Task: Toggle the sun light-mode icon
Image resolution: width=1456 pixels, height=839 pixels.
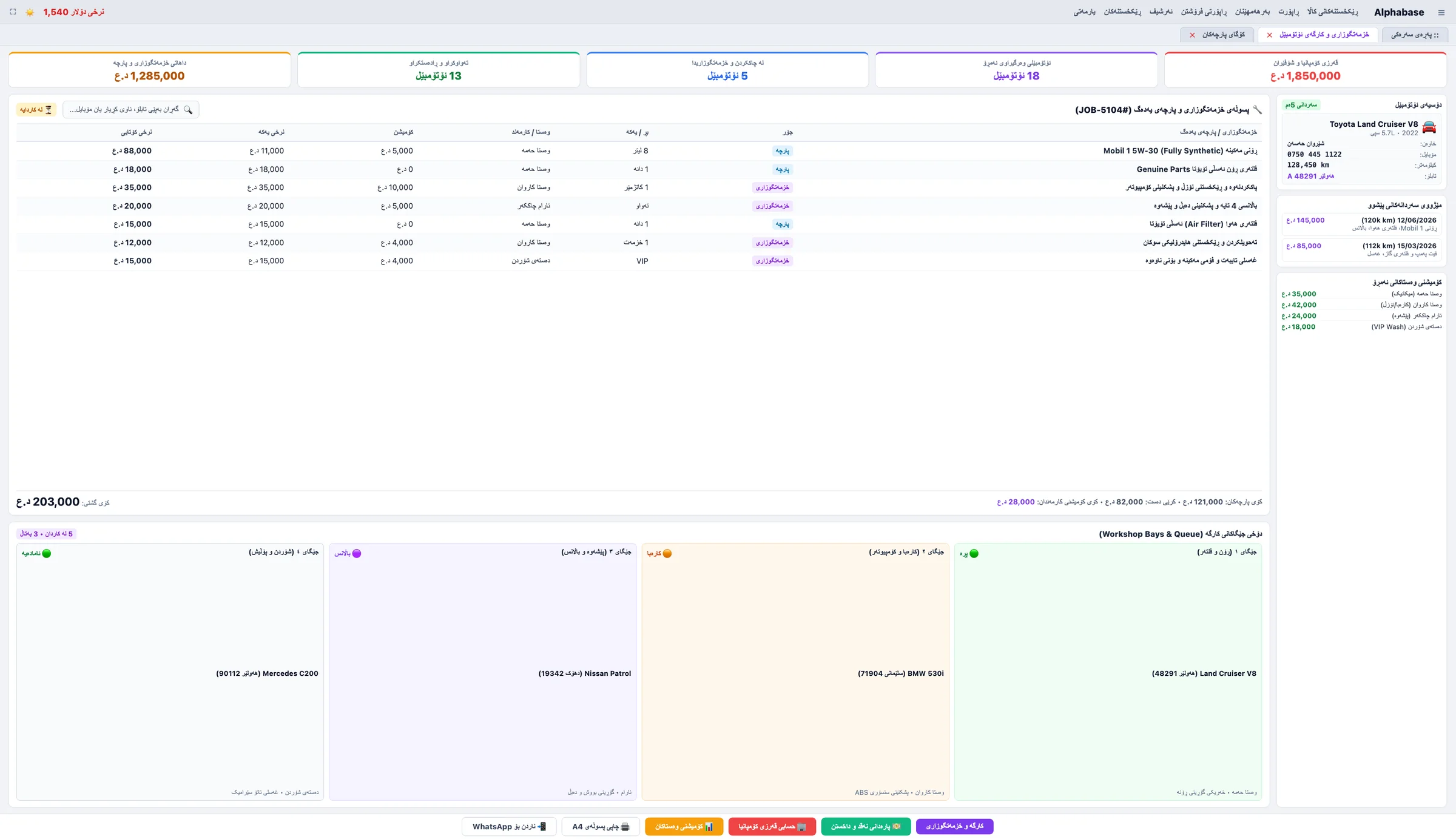Action: point(30,12)
